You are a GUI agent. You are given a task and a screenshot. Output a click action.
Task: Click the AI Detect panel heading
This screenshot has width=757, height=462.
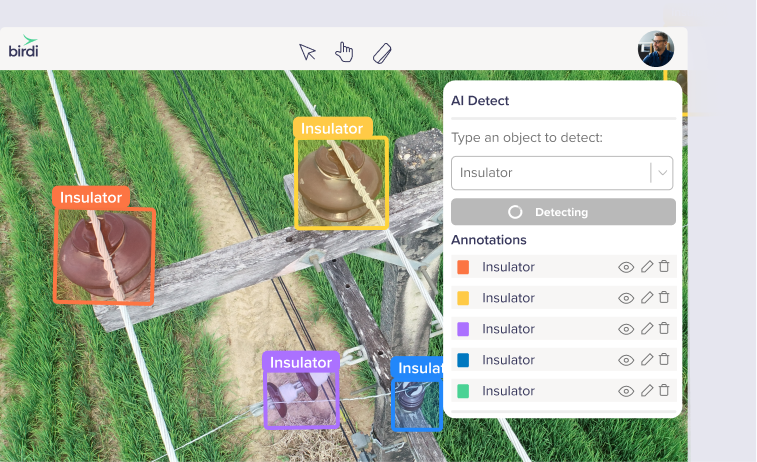pyautogui.click(x=480, y=101)
